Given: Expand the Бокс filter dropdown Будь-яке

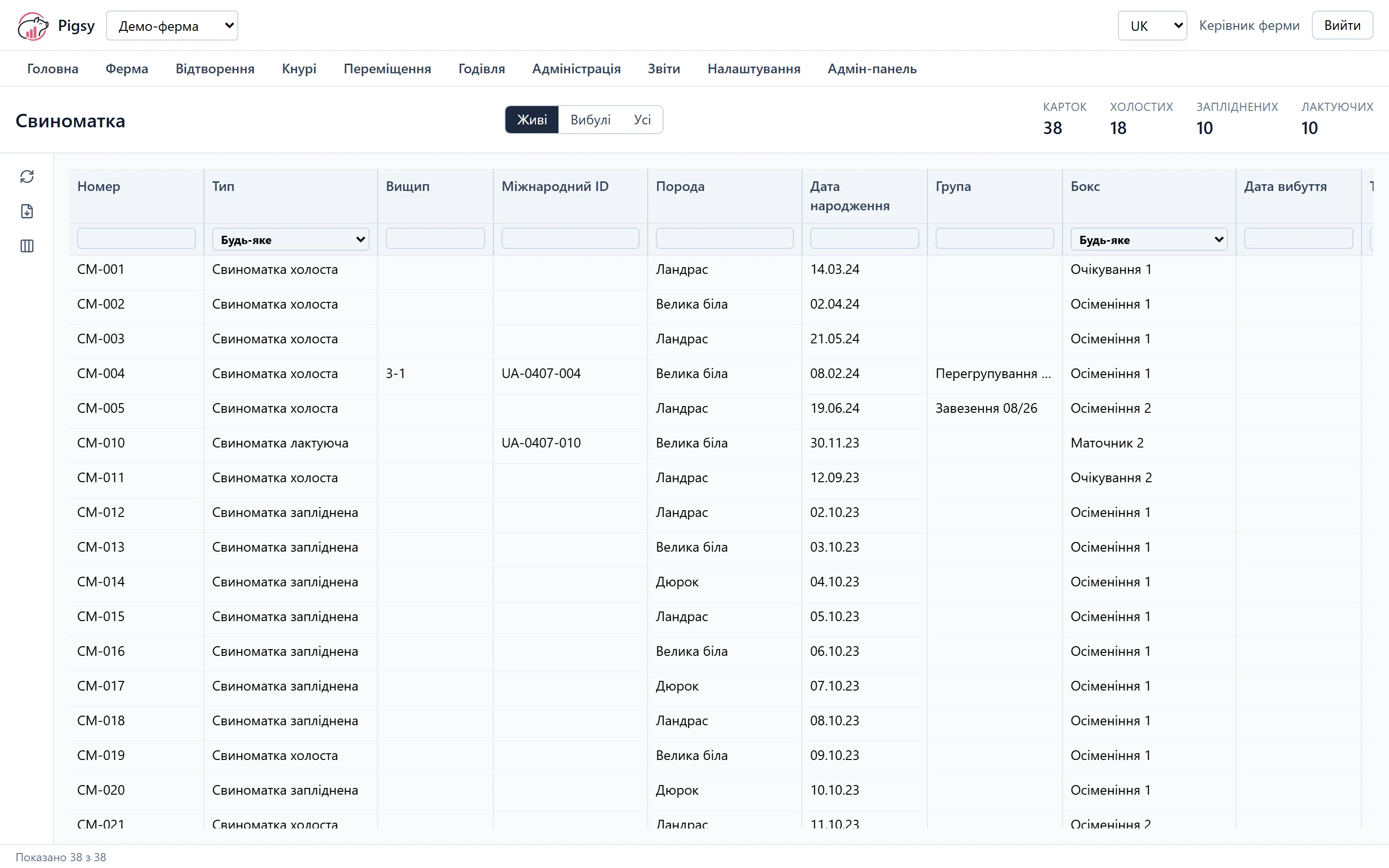Looking at the screenshot, I should point(1148,239).
